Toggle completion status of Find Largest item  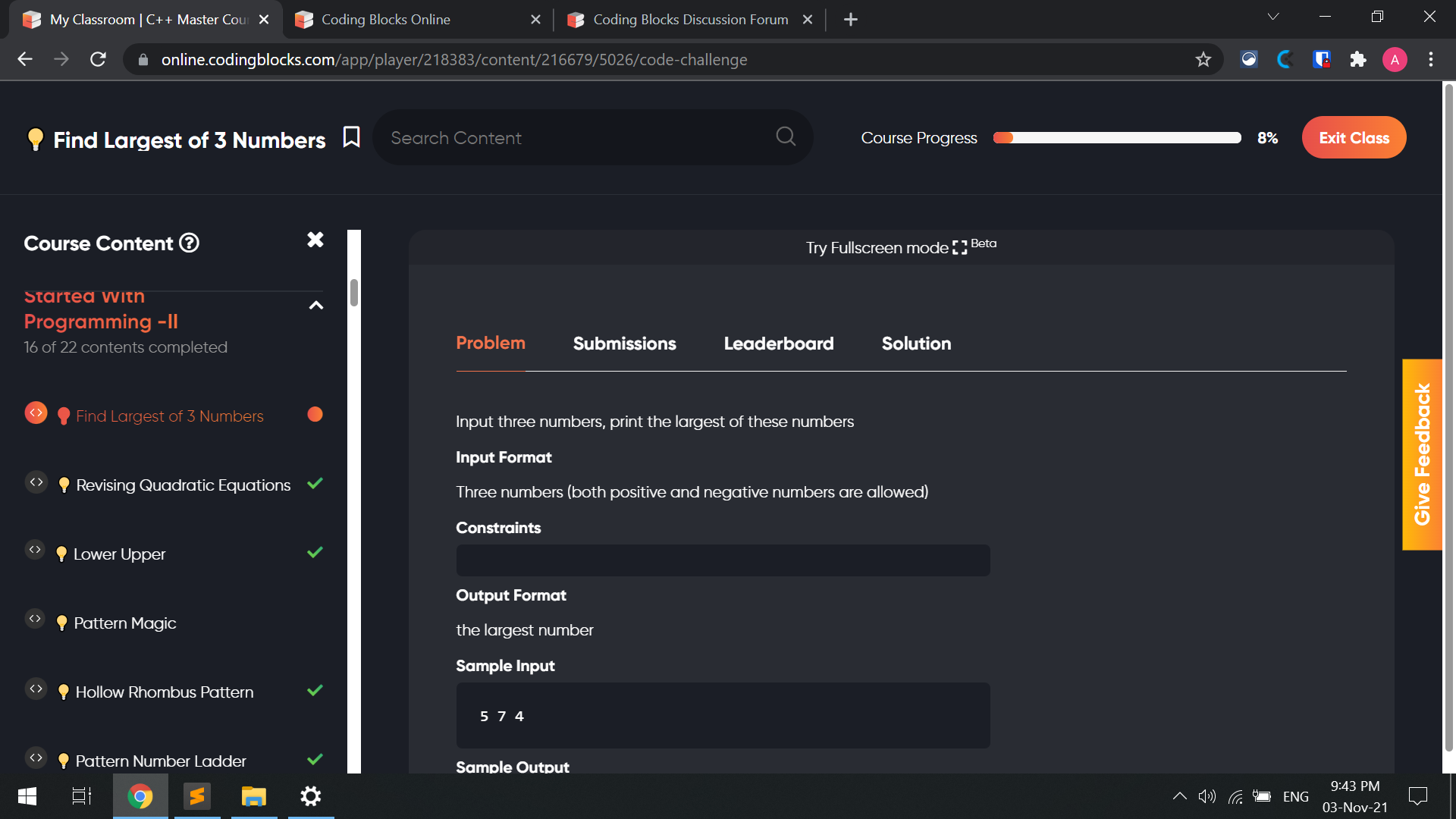315,414
